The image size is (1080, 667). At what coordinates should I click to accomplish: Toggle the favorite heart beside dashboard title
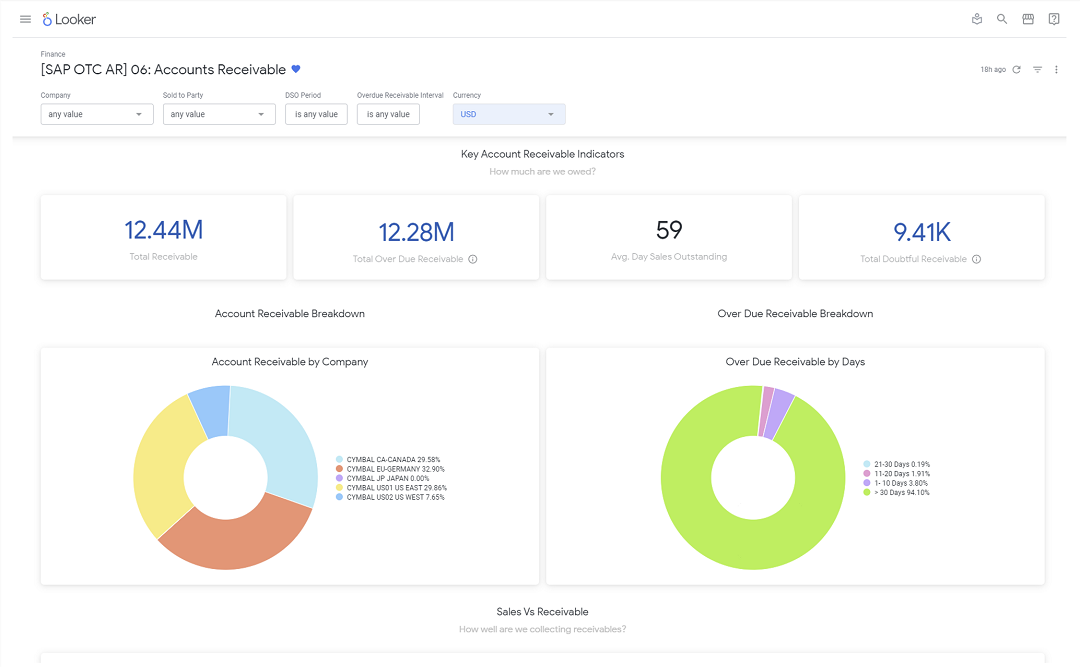[296, 69]
